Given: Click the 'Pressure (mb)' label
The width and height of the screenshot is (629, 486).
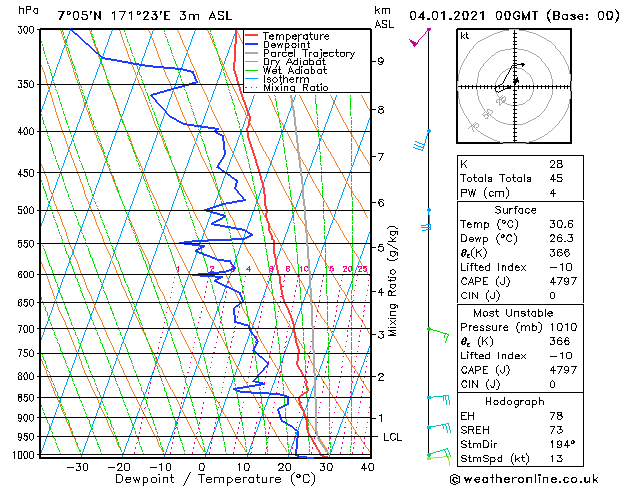Looking at the screenshot, I should pos(503,327).
